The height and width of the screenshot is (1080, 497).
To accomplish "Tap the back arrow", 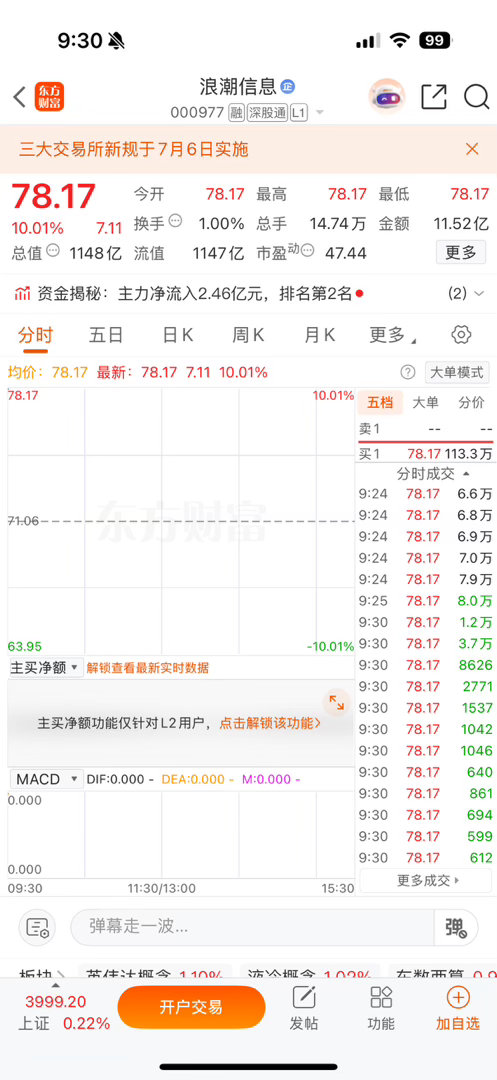I will [19, 97].
